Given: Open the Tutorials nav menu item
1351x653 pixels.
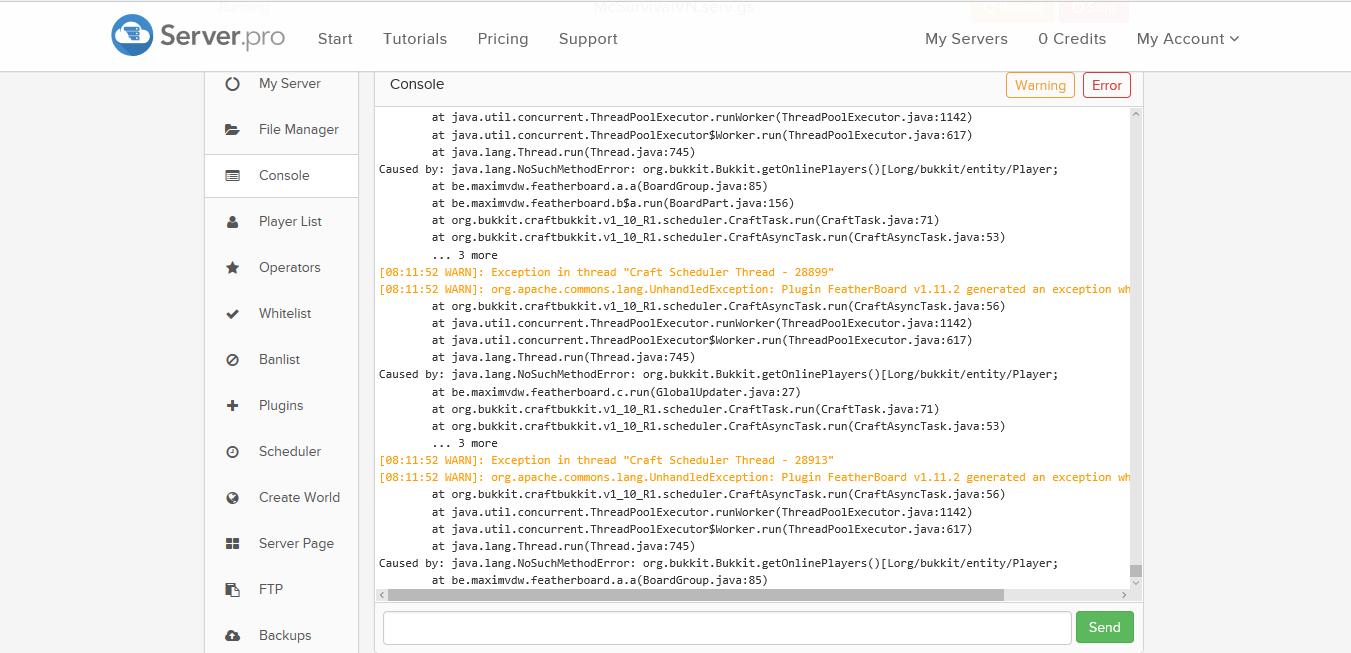Looking at the screenshot, I should click(415, 39).
